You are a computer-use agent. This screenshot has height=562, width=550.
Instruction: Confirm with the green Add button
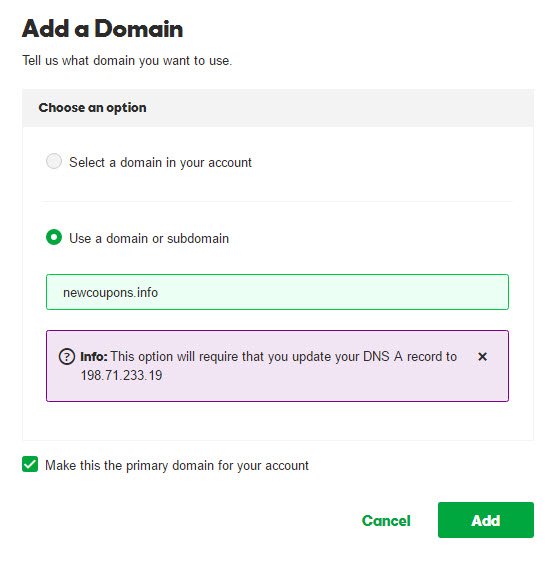(x=486, y=520)
